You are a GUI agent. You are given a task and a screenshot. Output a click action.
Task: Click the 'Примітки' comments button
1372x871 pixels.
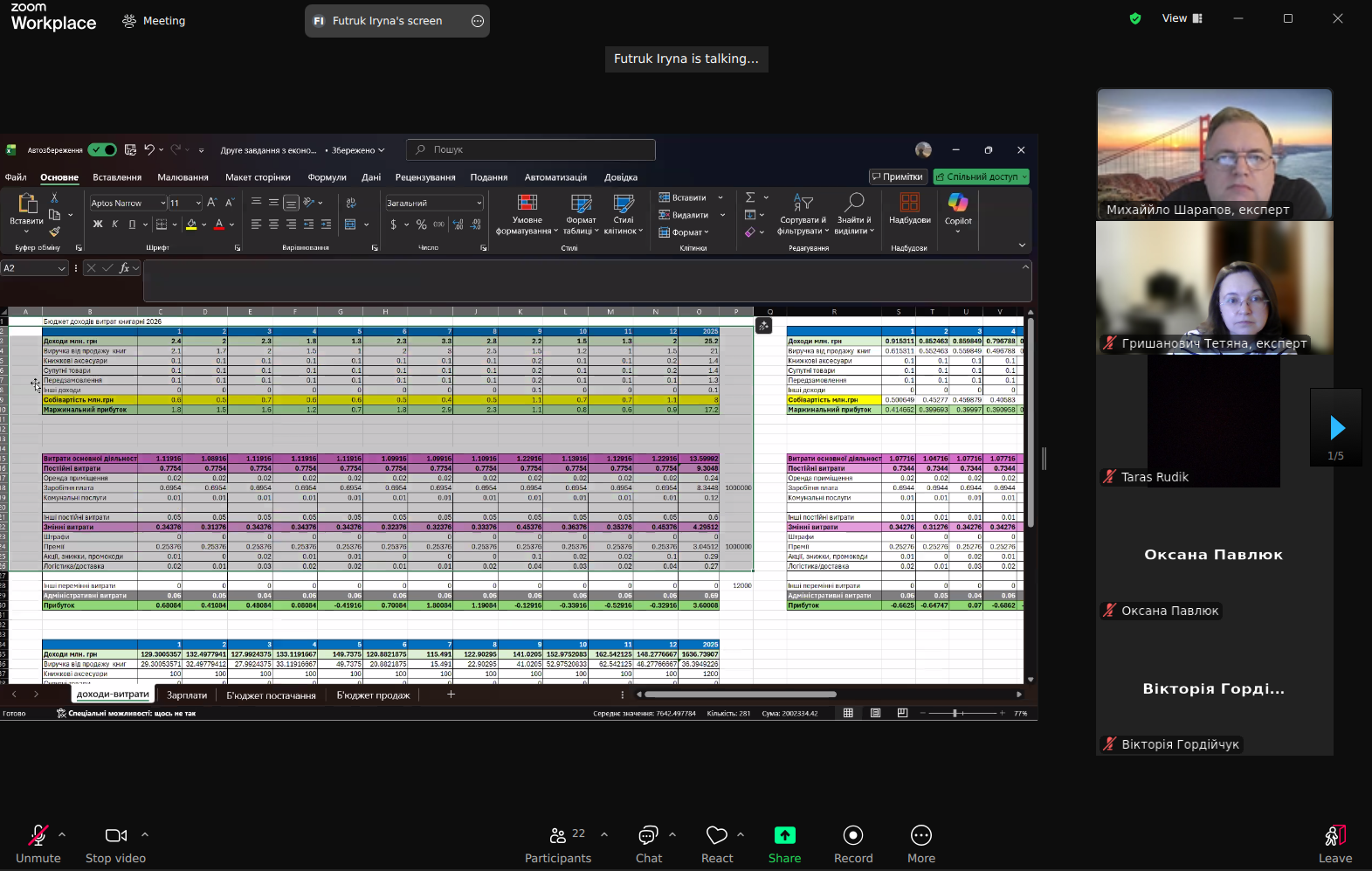click(x=898, y=176)
